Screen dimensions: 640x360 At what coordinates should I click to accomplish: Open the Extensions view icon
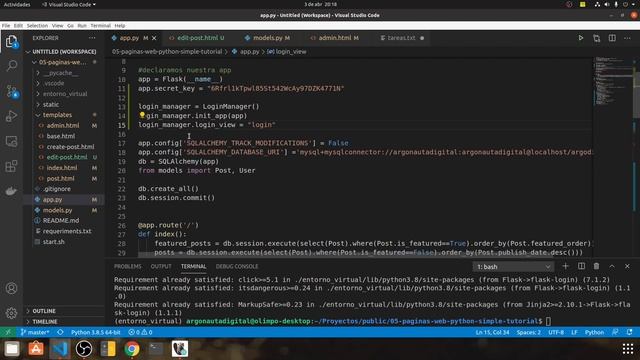(x=11, y=166)
